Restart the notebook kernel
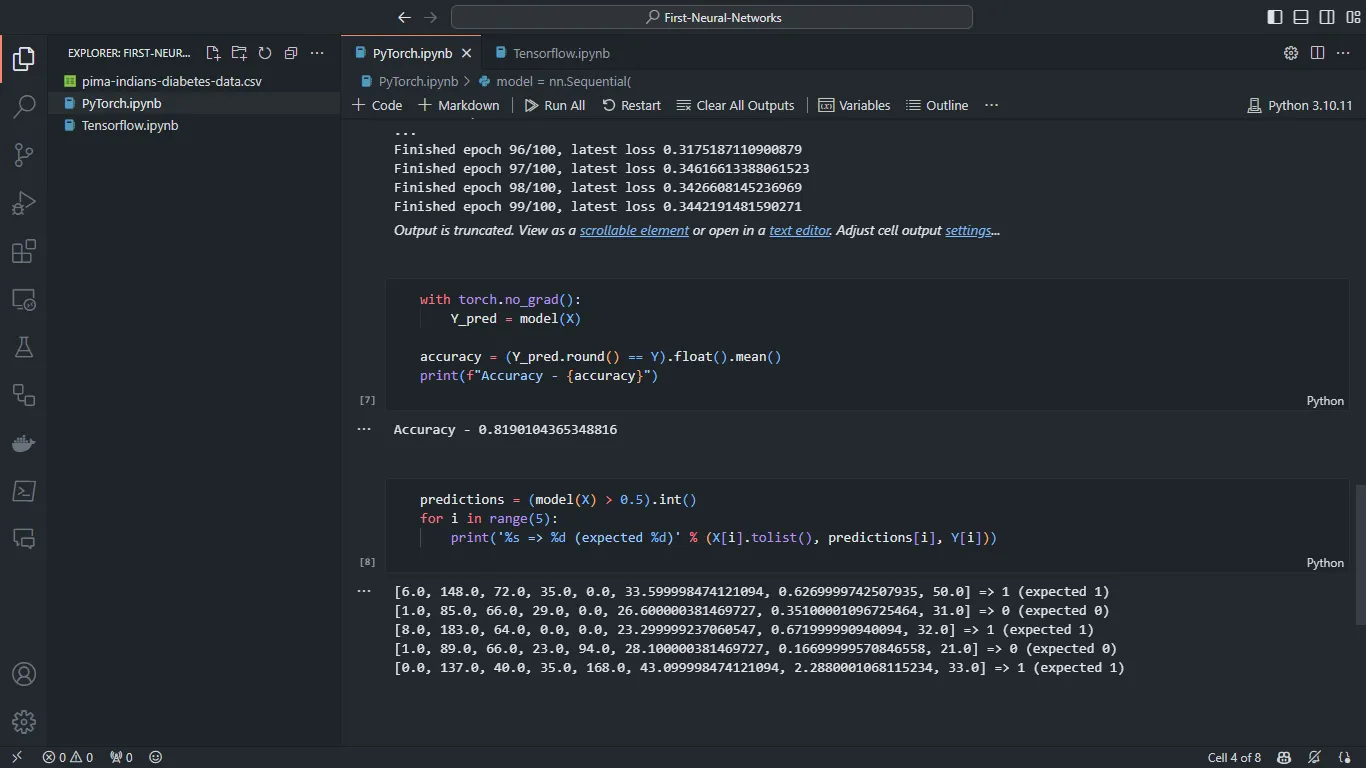The height and width of the screenshot is (768, 1366). click(631, 105)
